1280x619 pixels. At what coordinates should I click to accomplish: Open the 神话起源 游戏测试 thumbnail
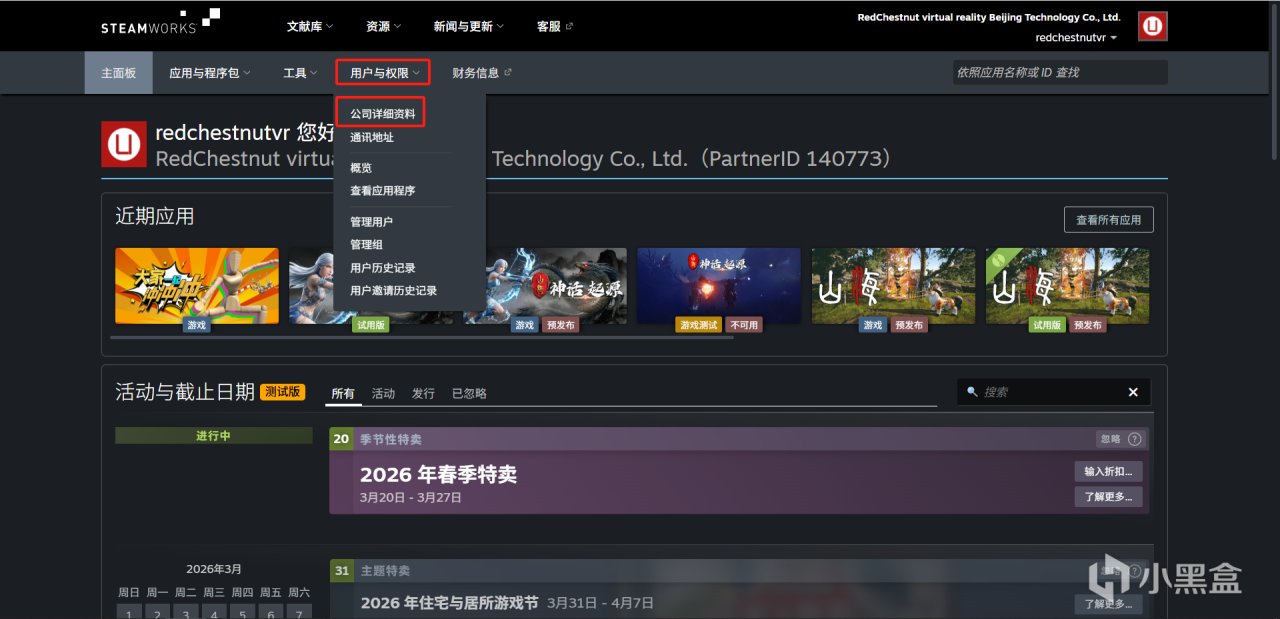pyautogui.click(x=719, y=285)
